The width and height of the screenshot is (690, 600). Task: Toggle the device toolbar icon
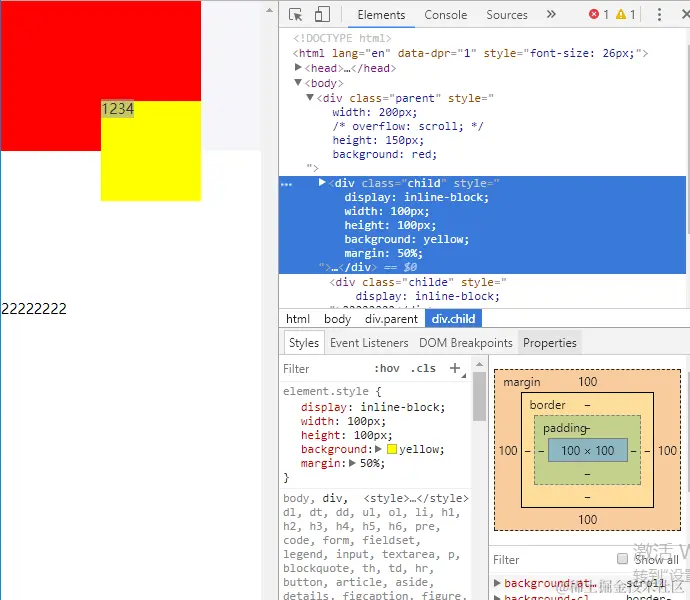322,14
